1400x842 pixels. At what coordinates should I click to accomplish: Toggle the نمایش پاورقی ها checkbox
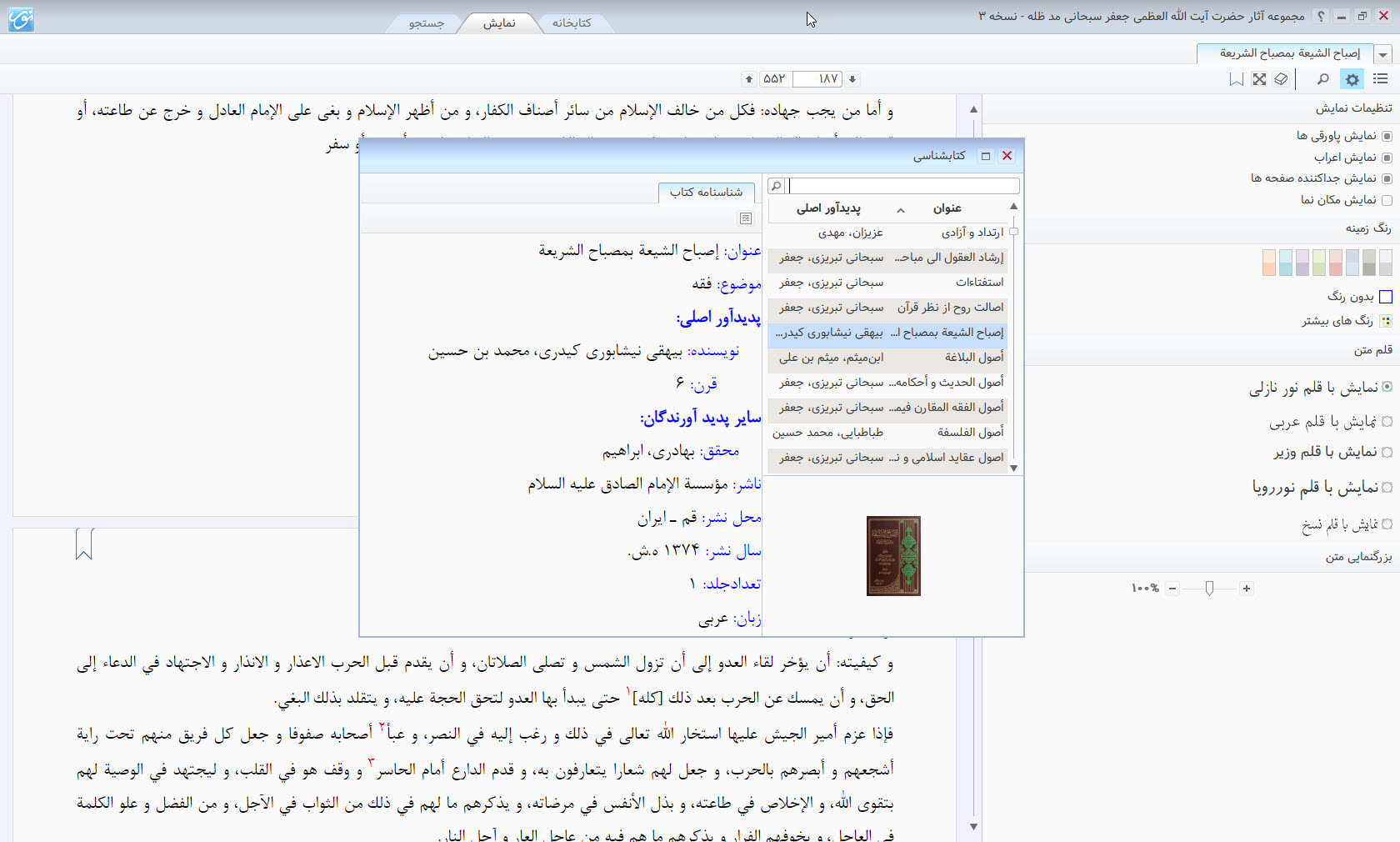(x=1387, y=136)
